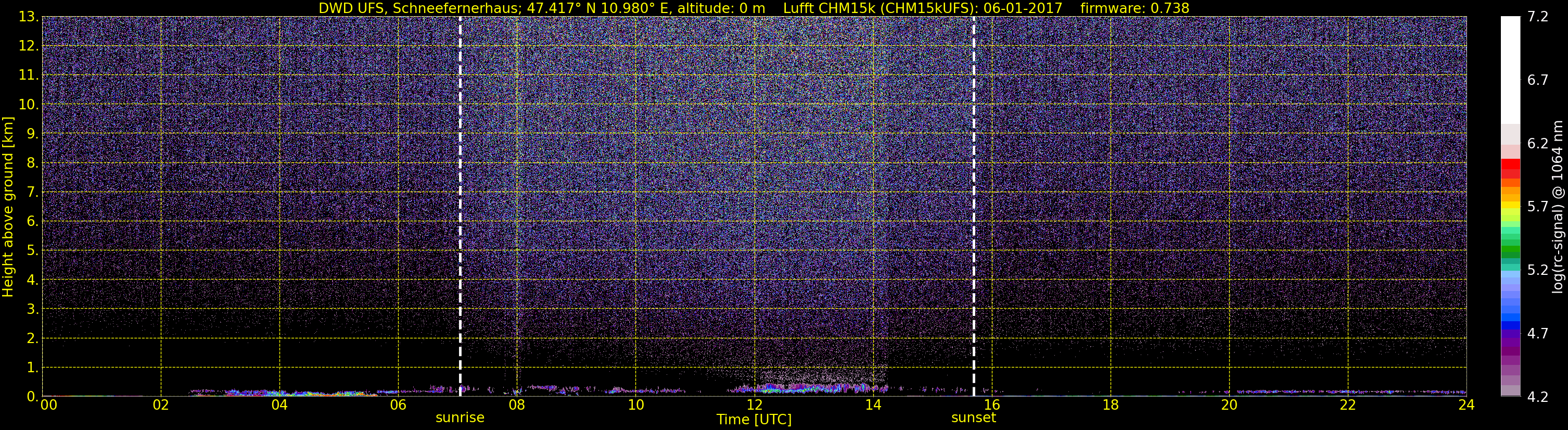The height and width of the screenshot is (430, 1568).
Task: Select the "Lufft CHM15k (CHM15kUFS): 06-01-2017" title text
Action: [x=922, y=8]
